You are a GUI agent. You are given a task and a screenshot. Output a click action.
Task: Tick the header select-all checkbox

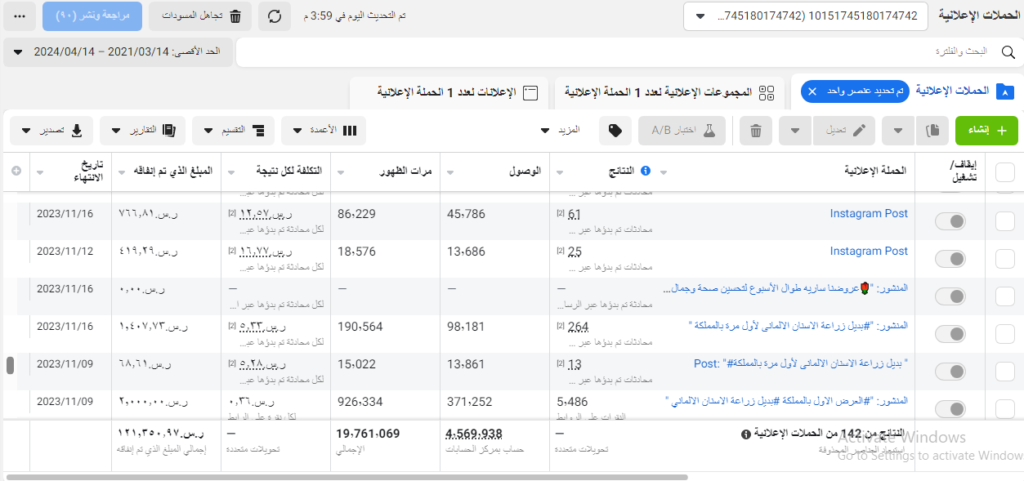click(x=1005, y=172)
